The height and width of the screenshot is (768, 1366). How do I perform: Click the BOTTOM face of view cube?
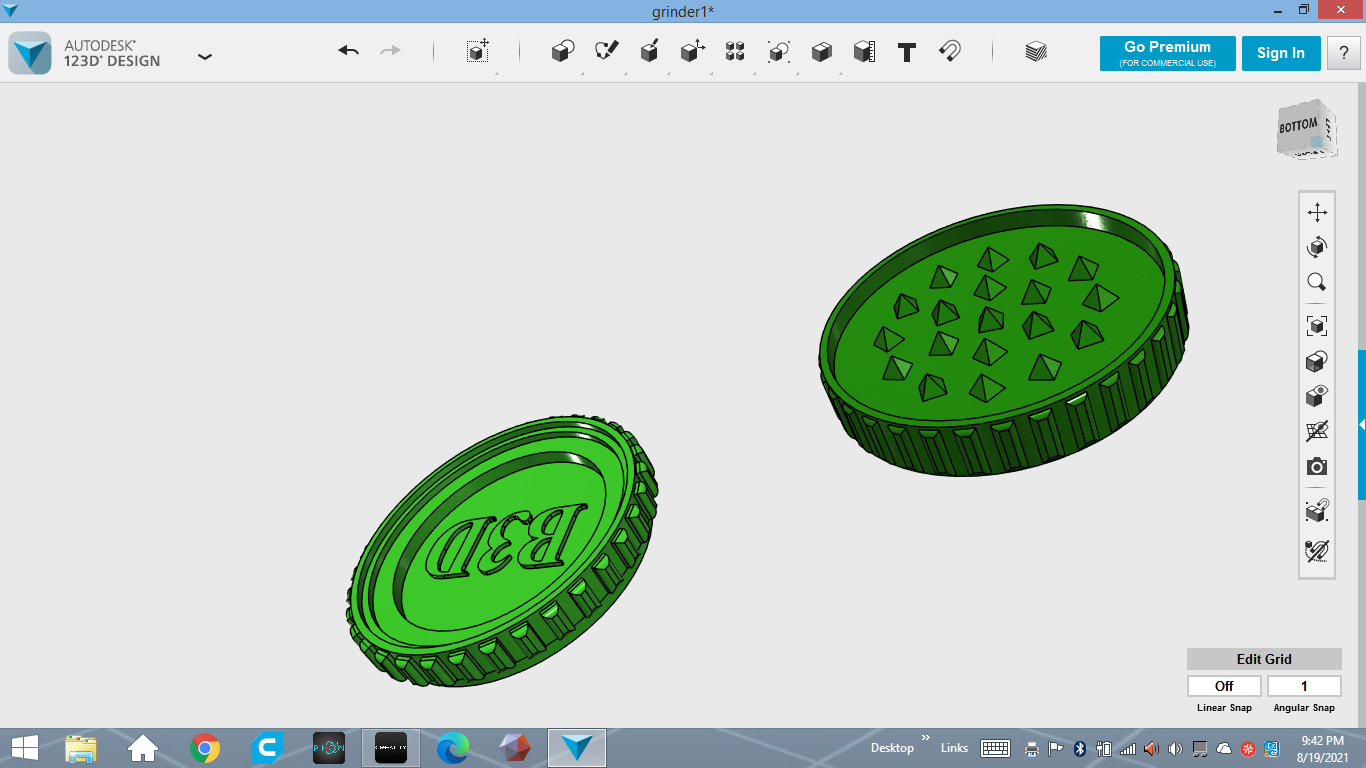[x=1298, y=128]
